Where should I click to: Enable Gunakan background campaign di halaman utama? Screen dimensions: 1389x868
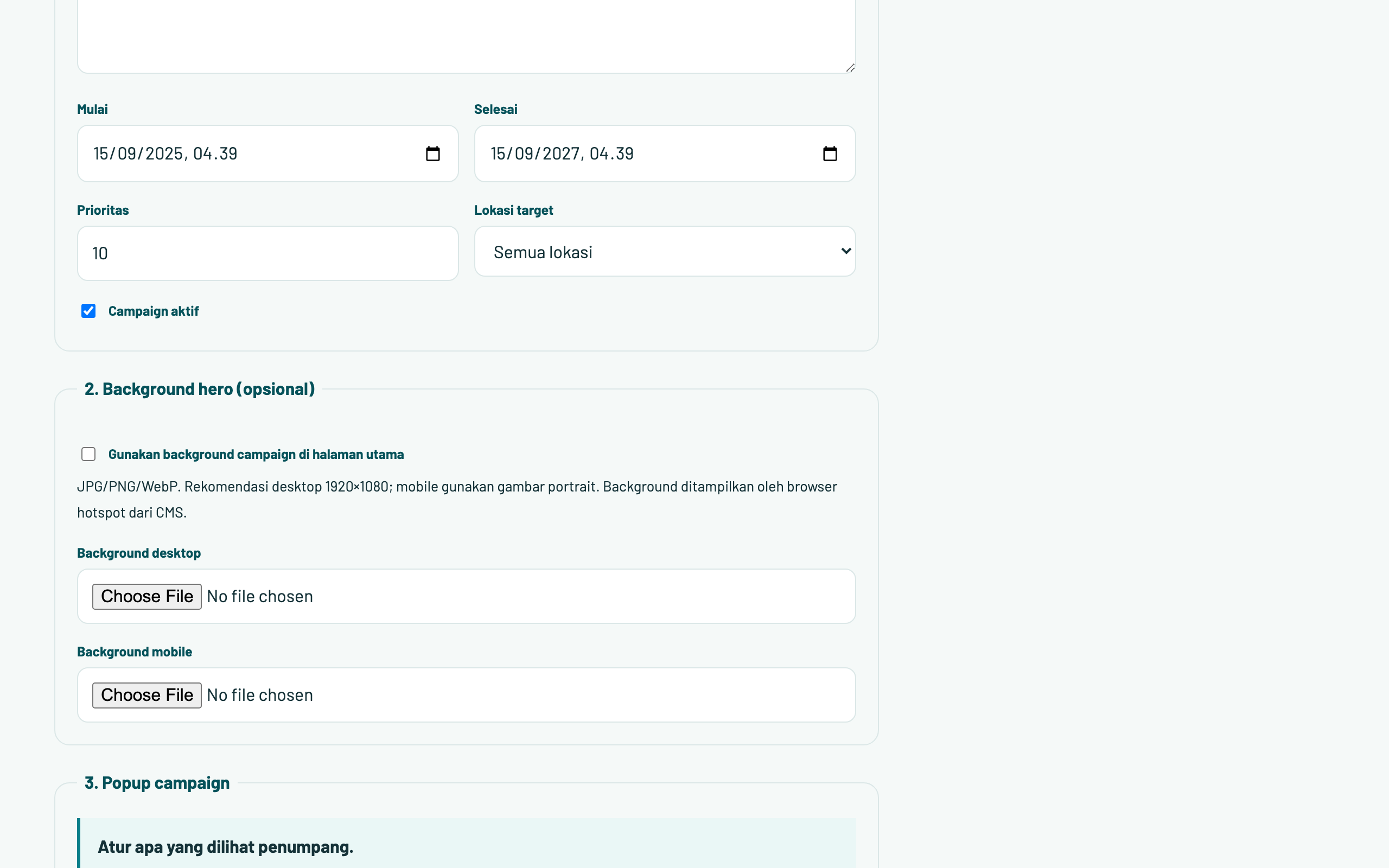(88, 454)
